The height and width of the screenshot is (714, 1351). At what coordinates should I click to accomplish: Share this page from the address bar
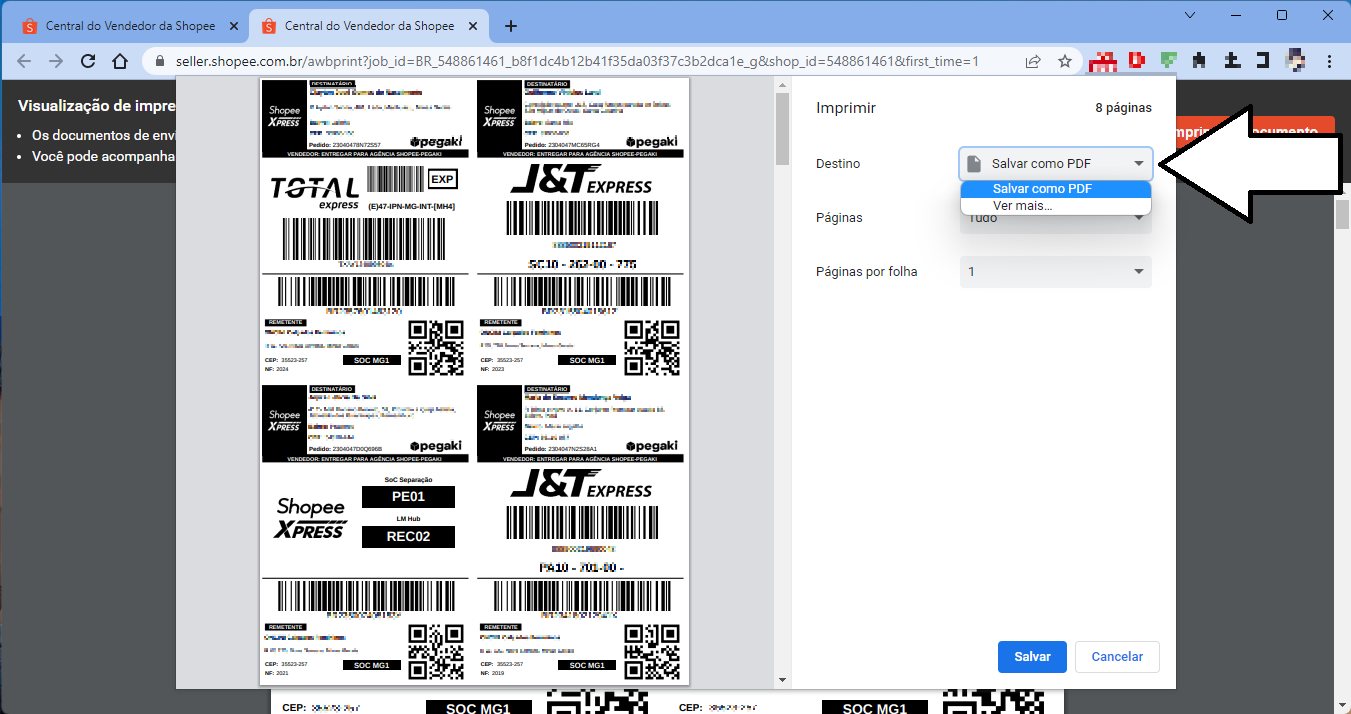tap(1033, 61)
